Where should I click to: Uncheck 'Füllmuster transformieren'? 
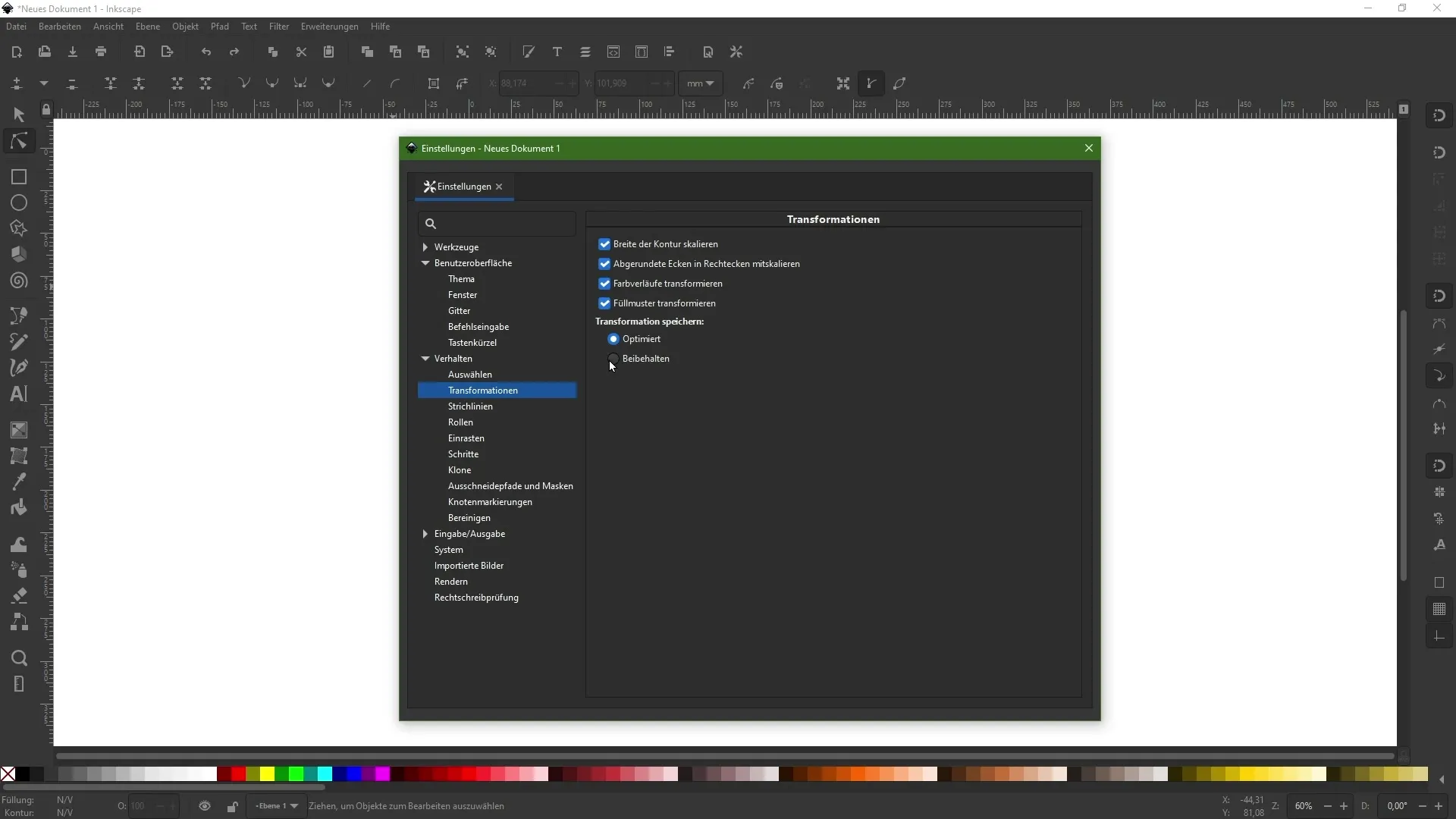[x=604, y=303]
